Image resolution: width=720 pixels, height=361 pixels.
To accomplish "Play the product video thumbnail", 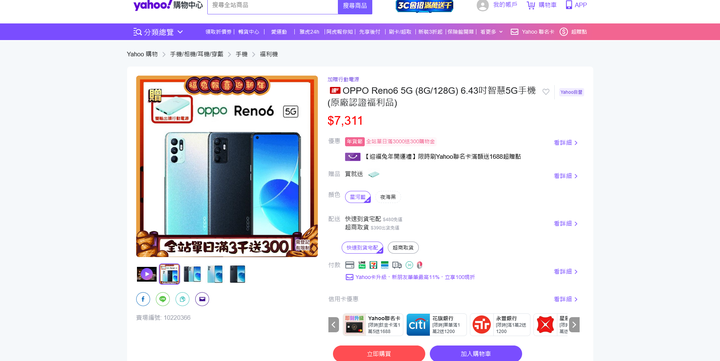I will (146, 274).
